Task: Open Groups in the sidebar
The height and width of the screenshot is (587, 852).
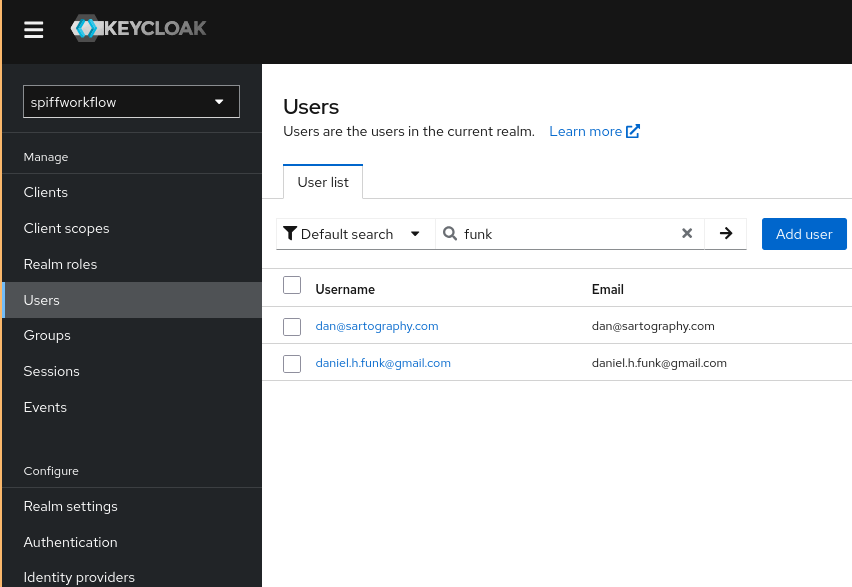Action: (132, 335)
